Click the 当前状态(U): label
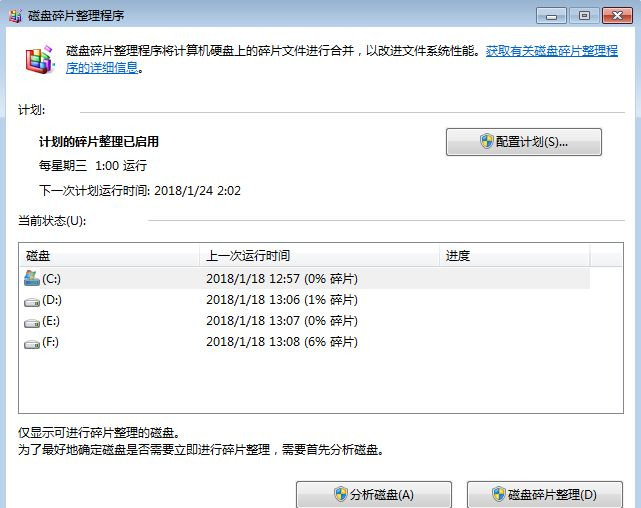 click(x=52, y=221)
